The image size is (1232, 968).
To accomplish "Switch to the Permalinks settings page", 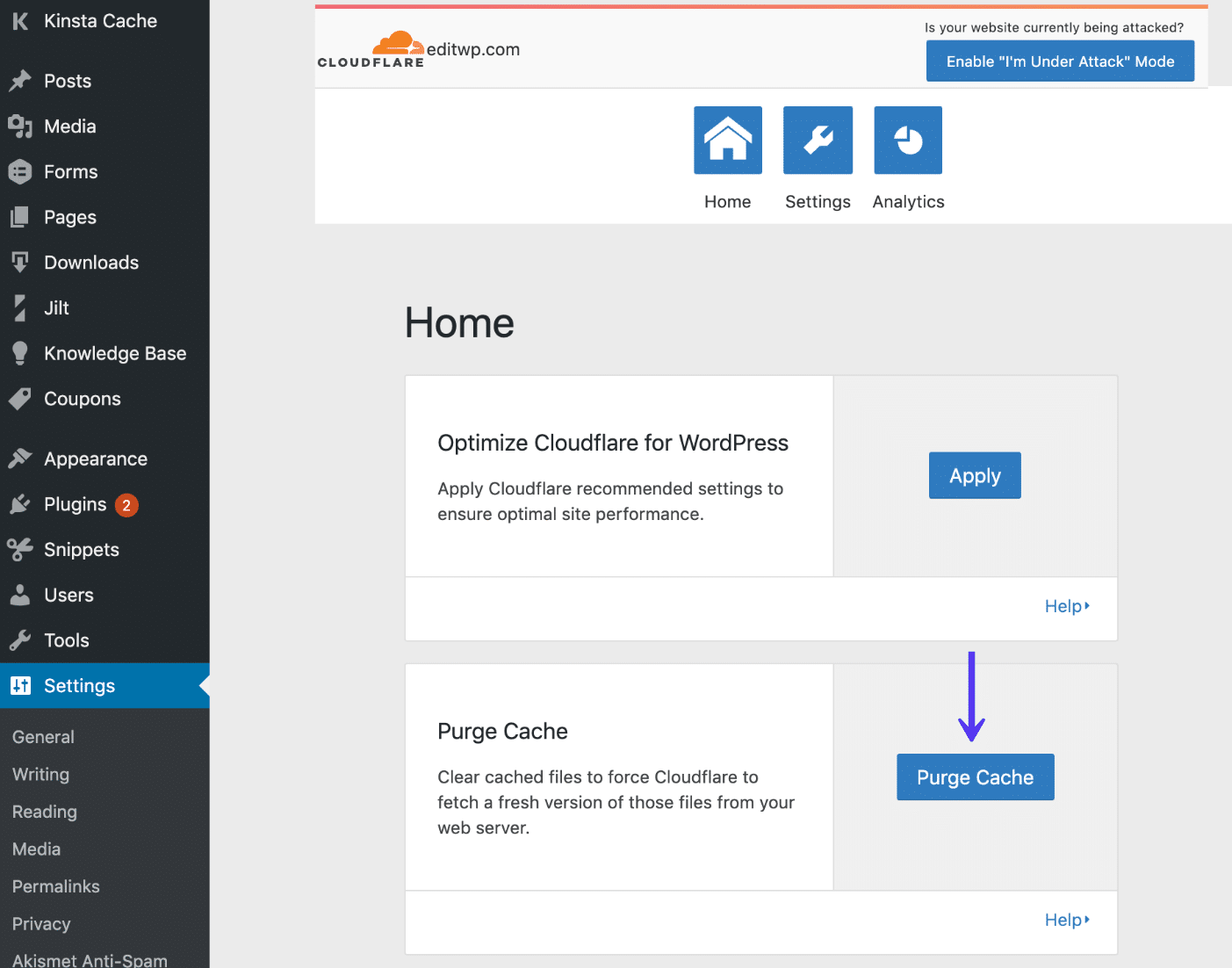I will click(55, 886).
